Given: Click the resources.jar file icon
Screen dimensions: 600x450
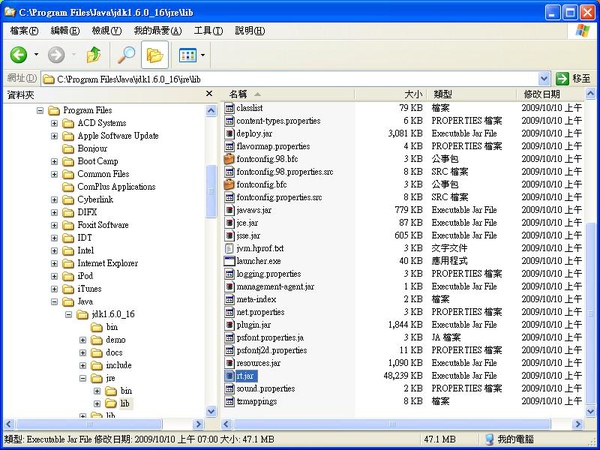Looking at the screenshot, I should [229, 363].
